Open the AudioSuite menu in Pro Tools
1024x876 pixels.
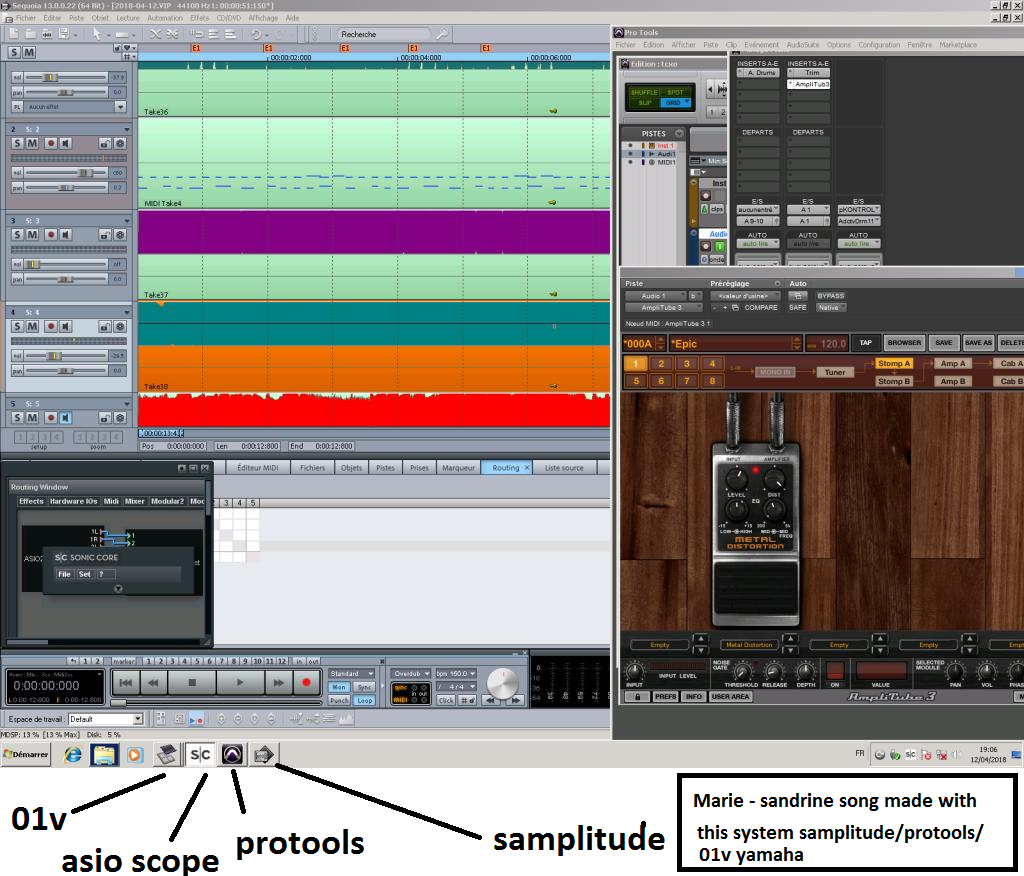(803, 45)
